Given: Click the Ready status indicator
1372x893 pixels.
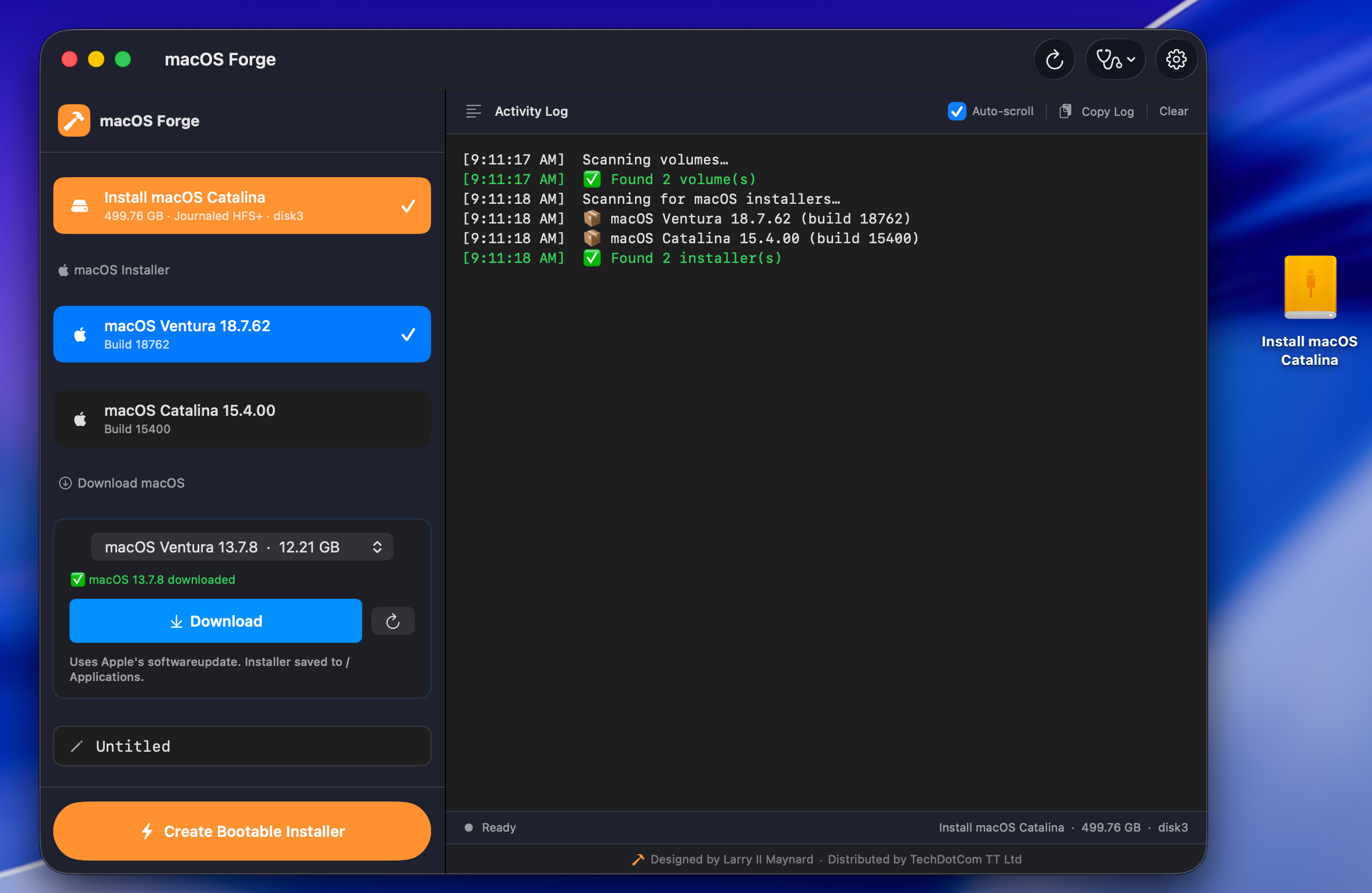Looking at the screenshot, I should coord(490,827).
